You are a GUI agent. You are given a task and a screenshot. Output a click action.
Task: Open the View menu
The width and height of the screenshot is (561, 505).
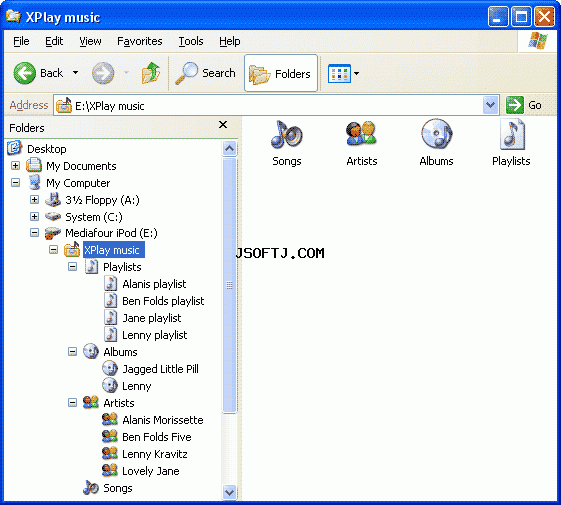[x=90, y=42]
